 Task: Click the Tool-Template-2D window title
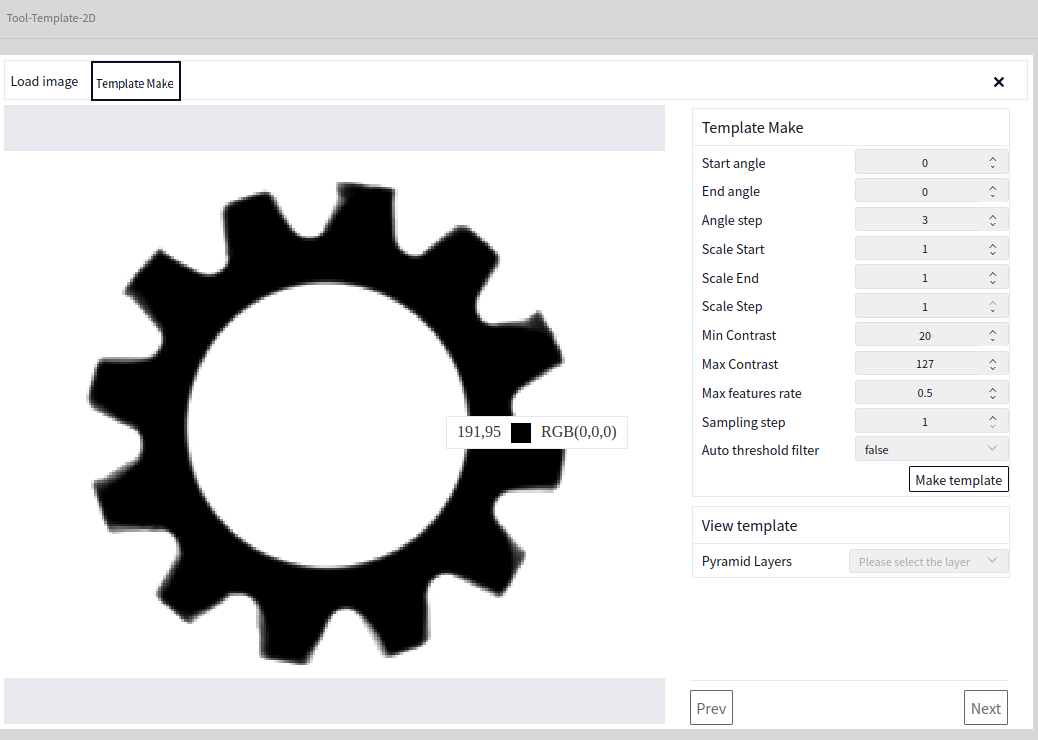51,18
